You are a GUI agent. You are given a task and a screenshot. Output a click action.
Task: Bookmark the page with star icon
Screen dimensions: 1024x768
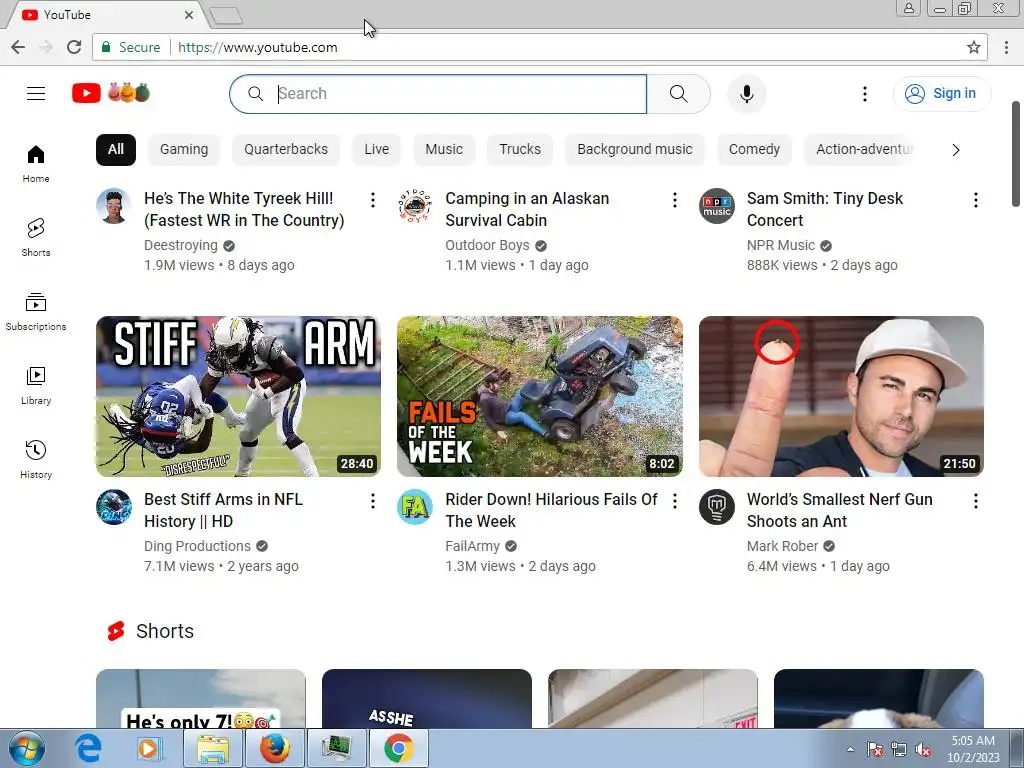pos(974,47)
